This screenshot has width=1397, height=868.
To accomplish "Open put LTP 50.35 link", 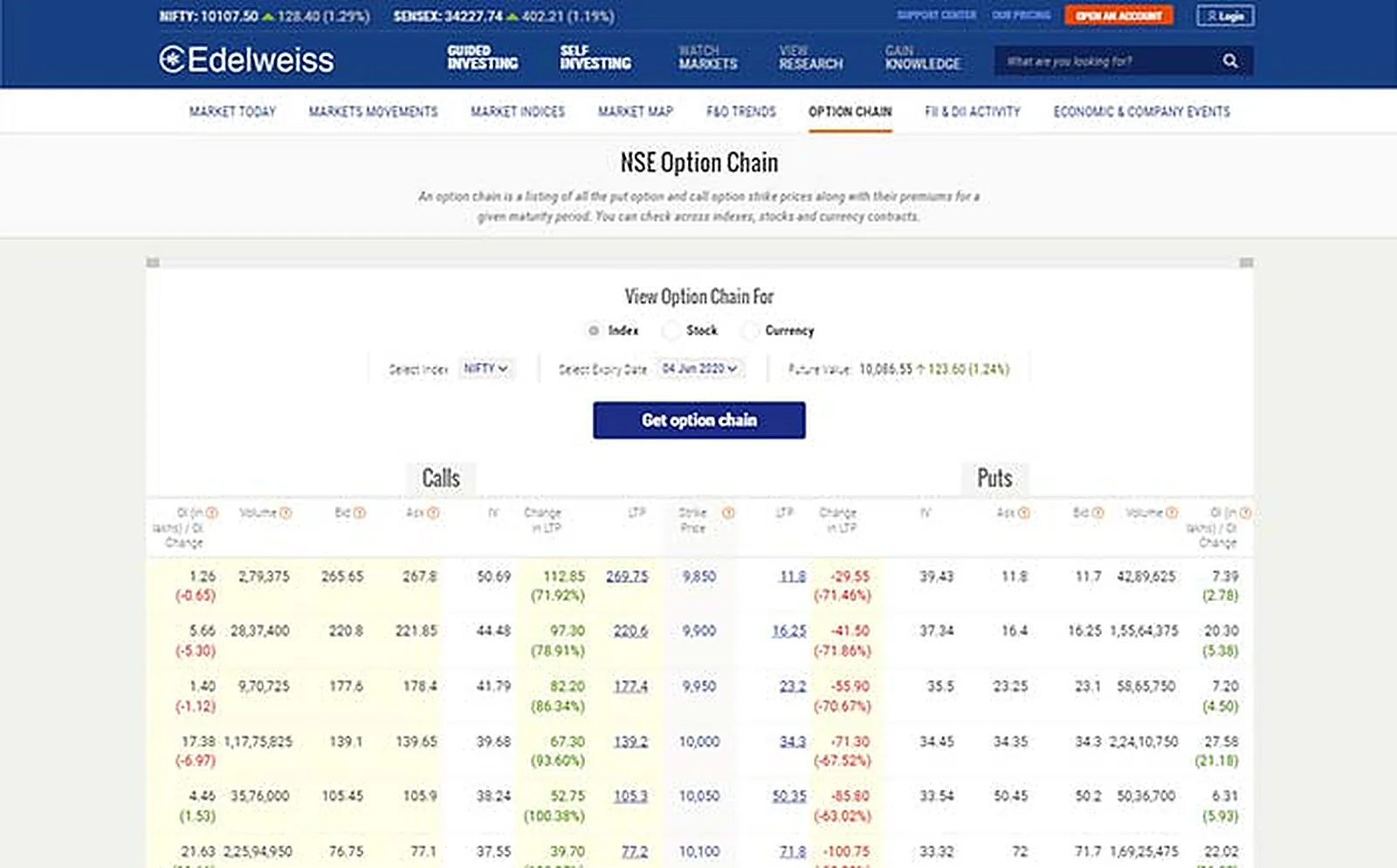I will click(789, 796).
